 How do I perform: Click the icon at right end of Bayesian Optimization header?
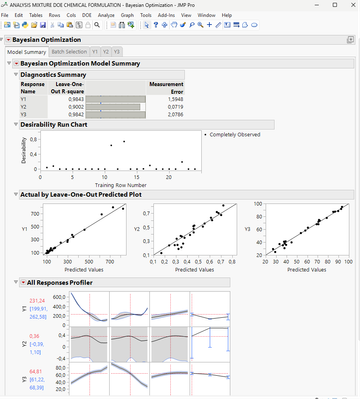click(x=350, y=40)
